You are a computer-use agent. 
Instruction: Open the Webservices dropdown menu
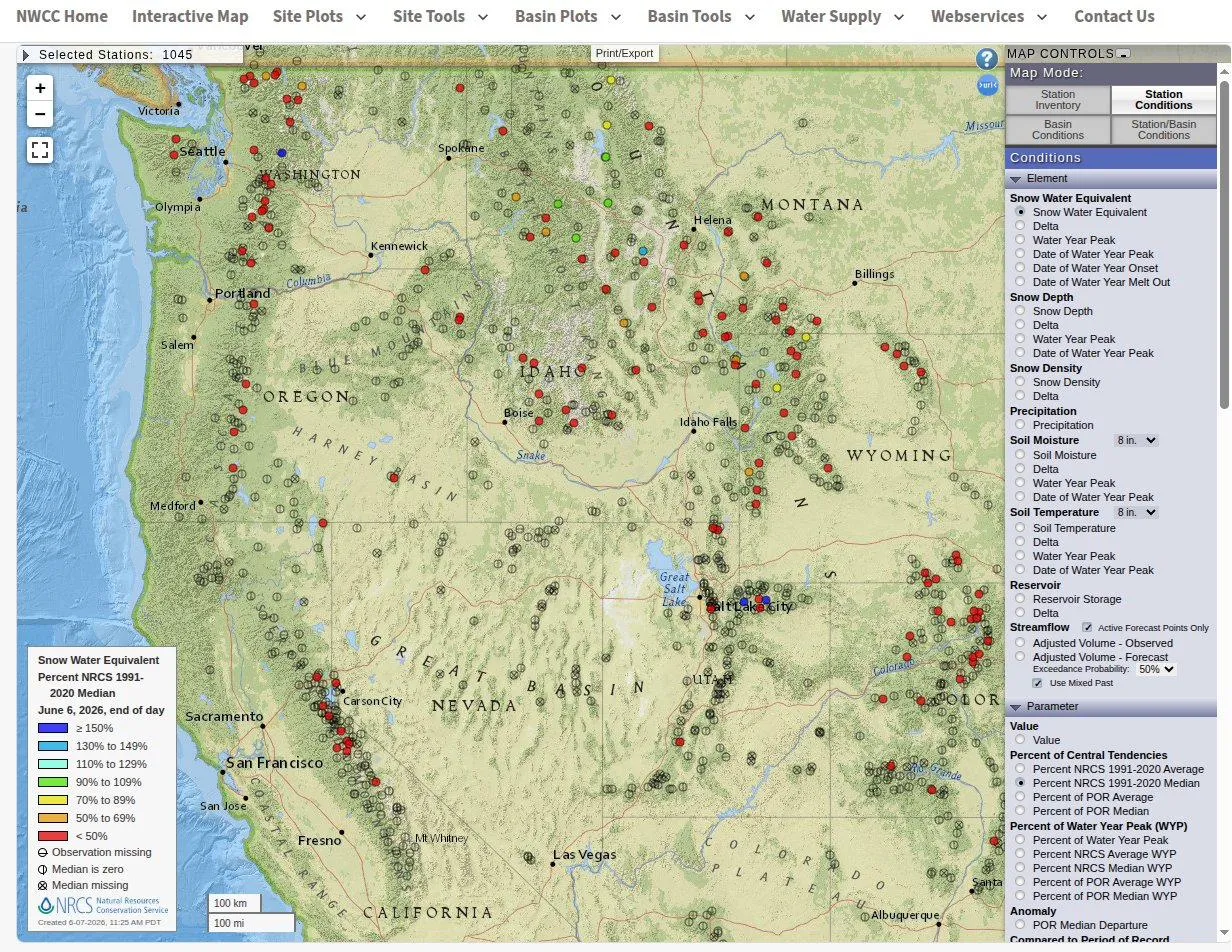989,17
